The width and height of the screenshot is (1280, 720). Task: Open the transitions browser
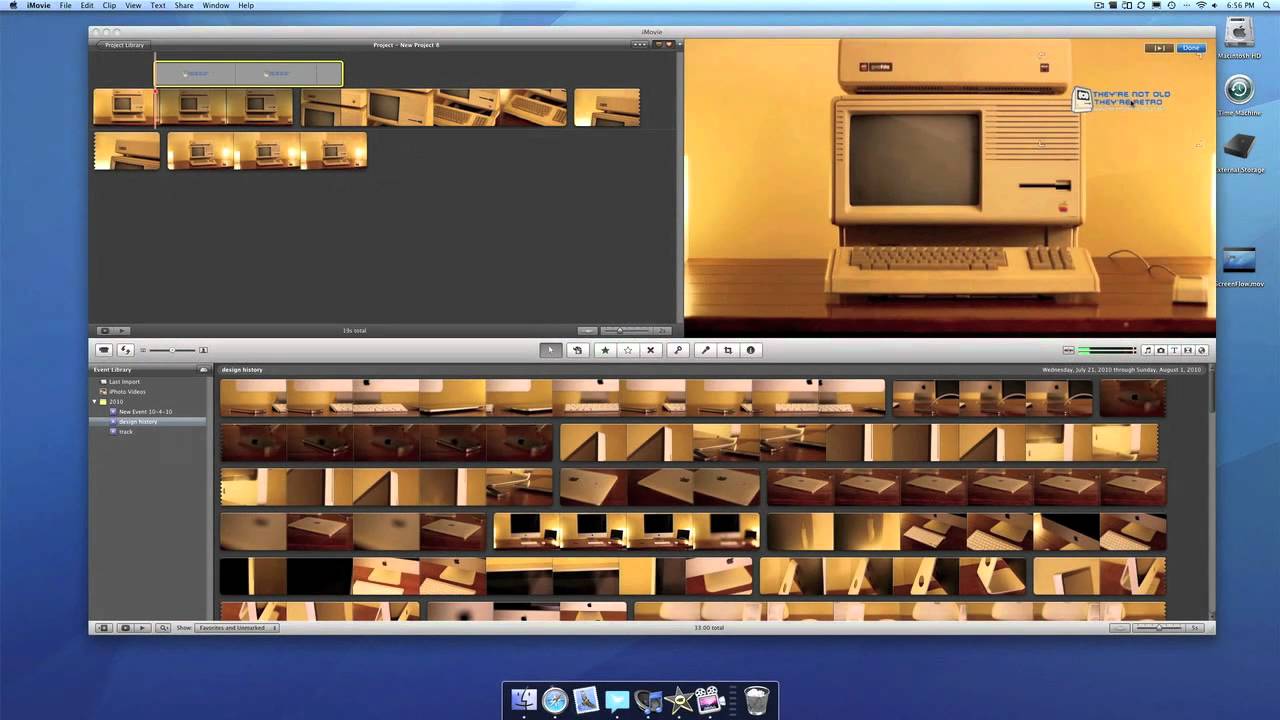pos(1188,350)
